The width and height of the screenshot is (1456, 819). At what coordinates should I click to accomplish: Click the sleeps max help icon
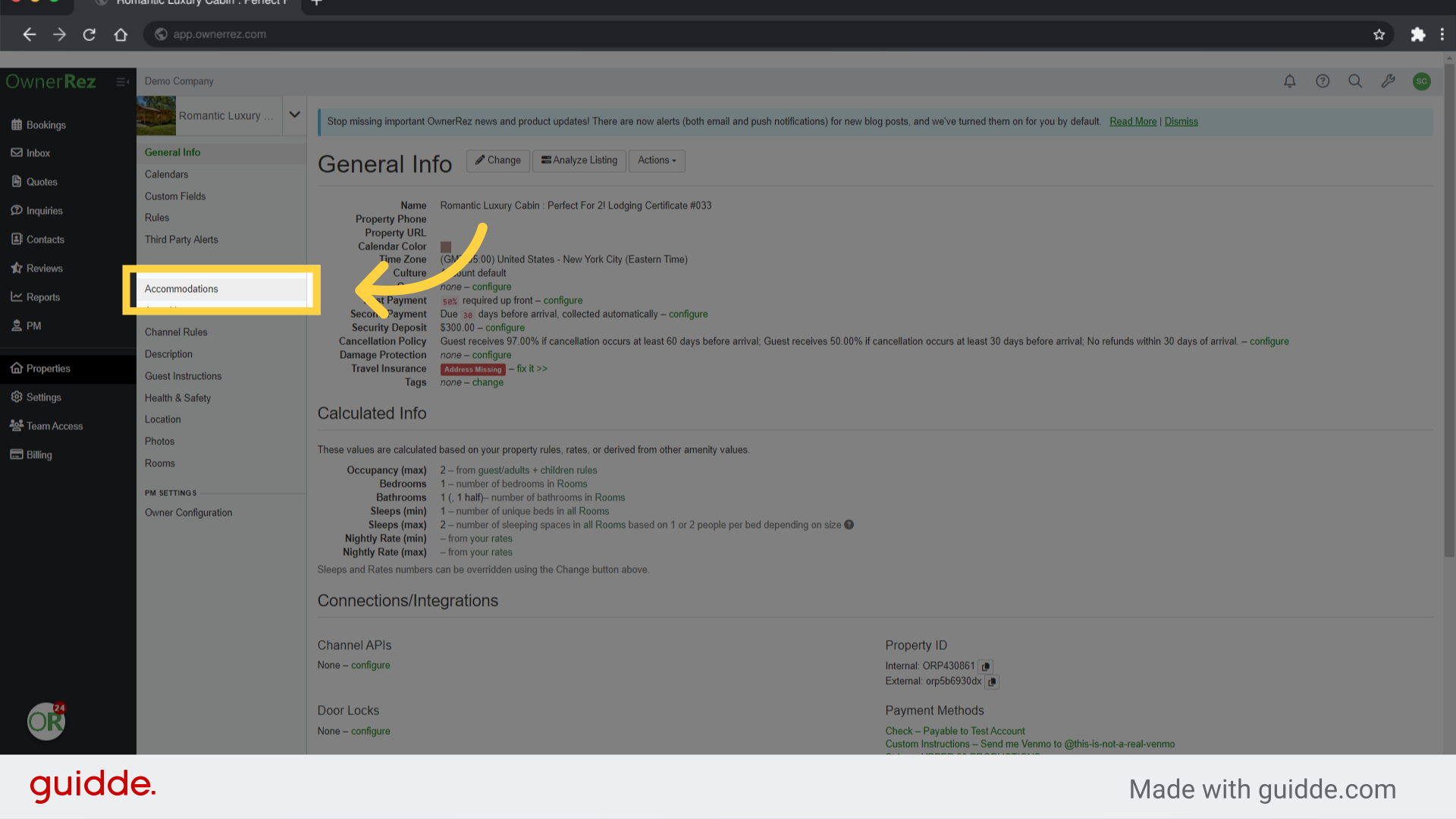(849, 525)
